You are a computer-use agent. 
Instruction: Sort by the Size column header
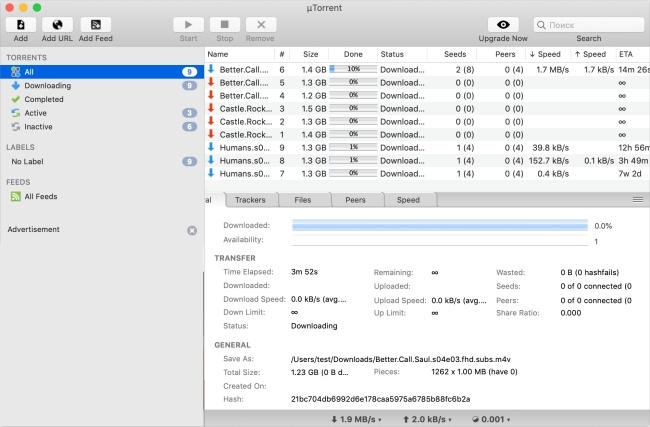tap(310, 54)
